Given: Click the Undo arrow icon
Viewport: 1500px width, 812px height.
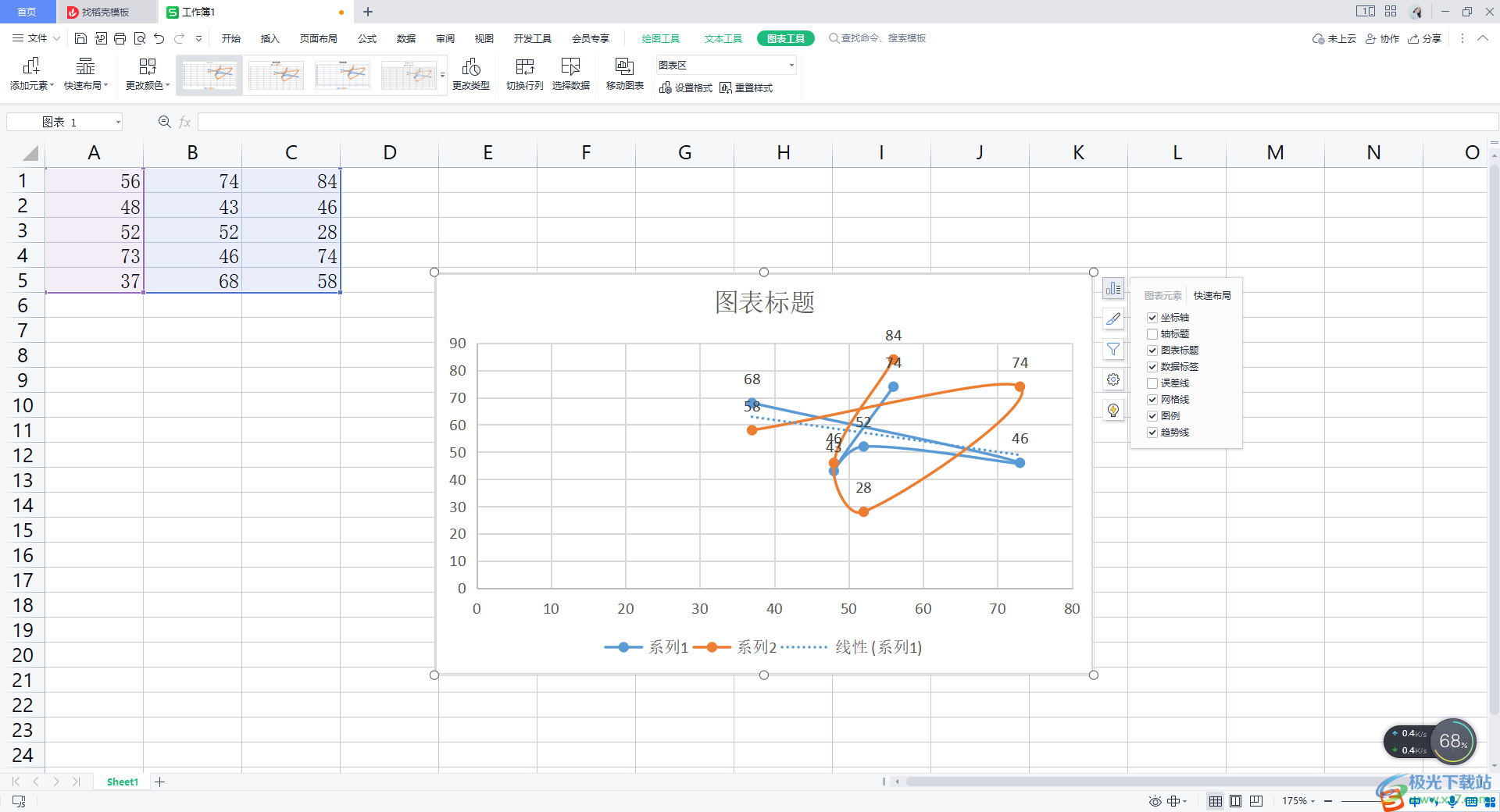Looking at the screenshot, I should click(159, 38).
